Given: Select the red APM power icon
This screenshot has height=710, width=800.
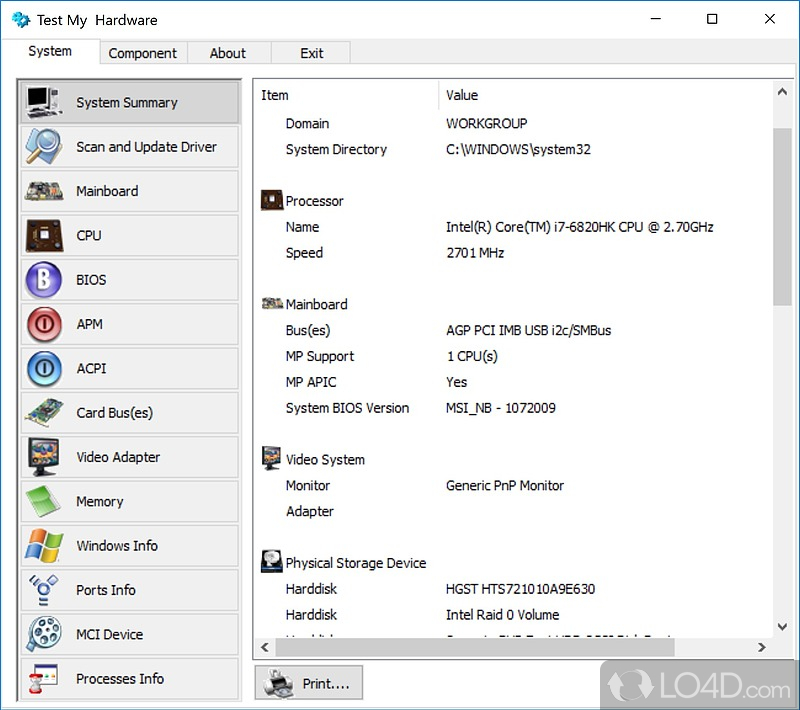Looking at the screenshot, I should tap(44, 324).
